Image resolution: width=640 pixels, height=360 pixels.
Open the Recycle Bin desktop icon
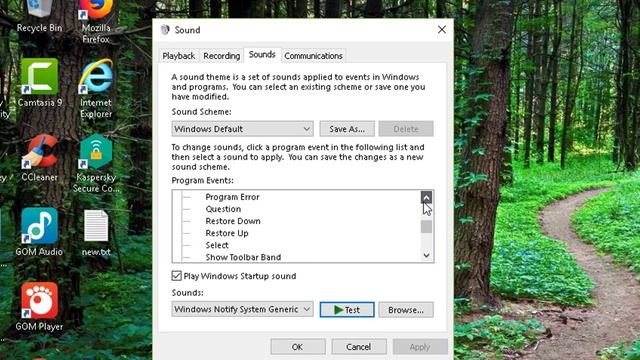[x=39, y=16]
